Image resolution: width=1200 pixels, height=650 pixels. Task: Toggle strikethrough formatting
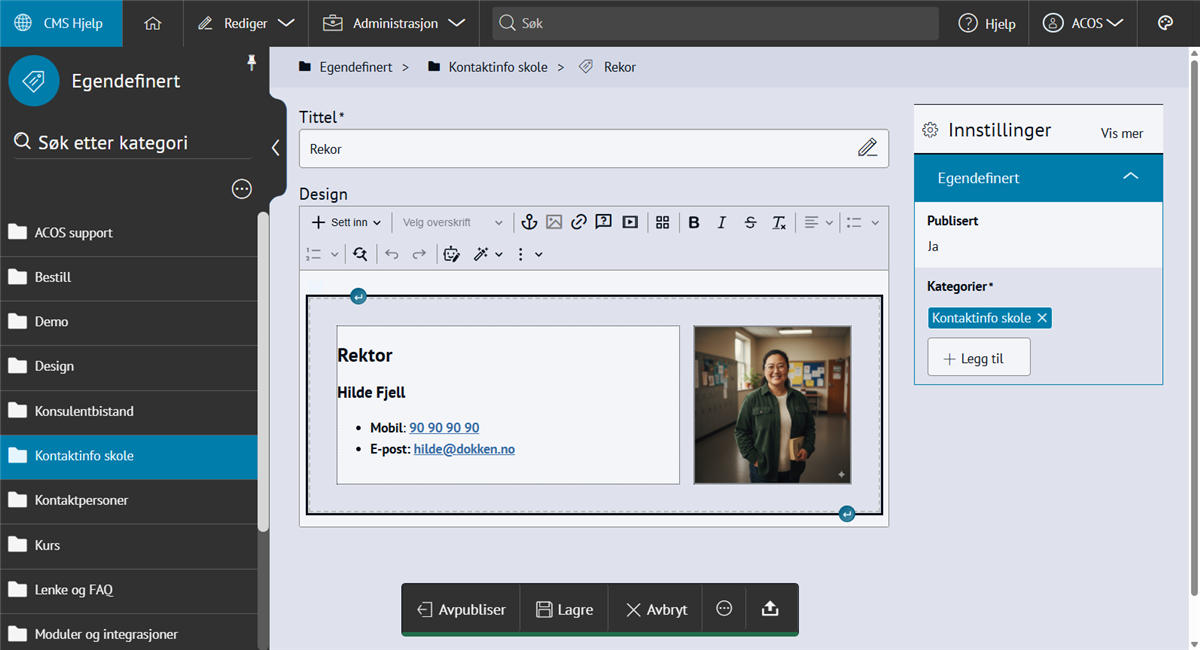750,222
